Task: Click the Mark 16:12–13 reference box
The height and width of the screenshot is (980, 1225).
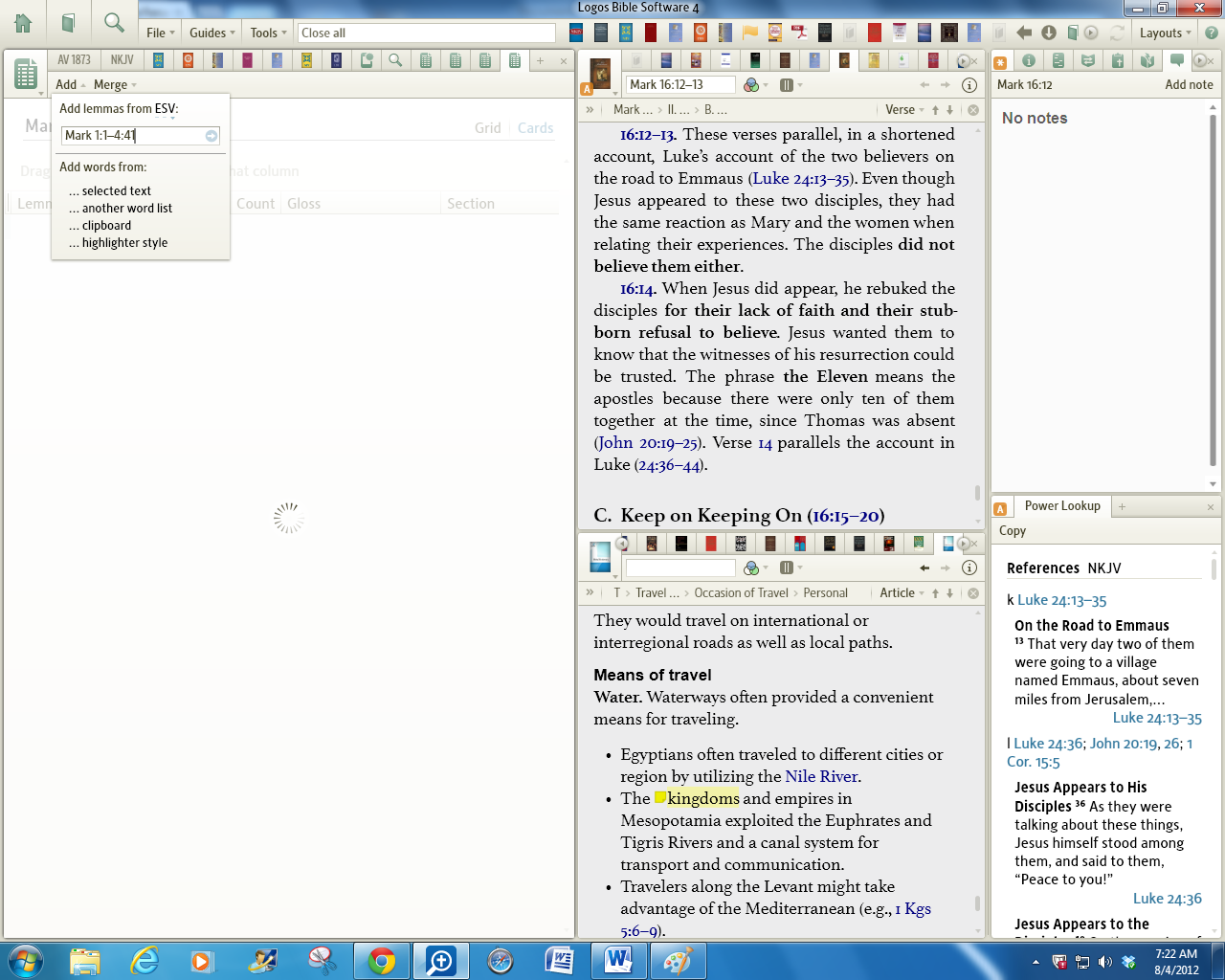Action: [x=679, y=84]
